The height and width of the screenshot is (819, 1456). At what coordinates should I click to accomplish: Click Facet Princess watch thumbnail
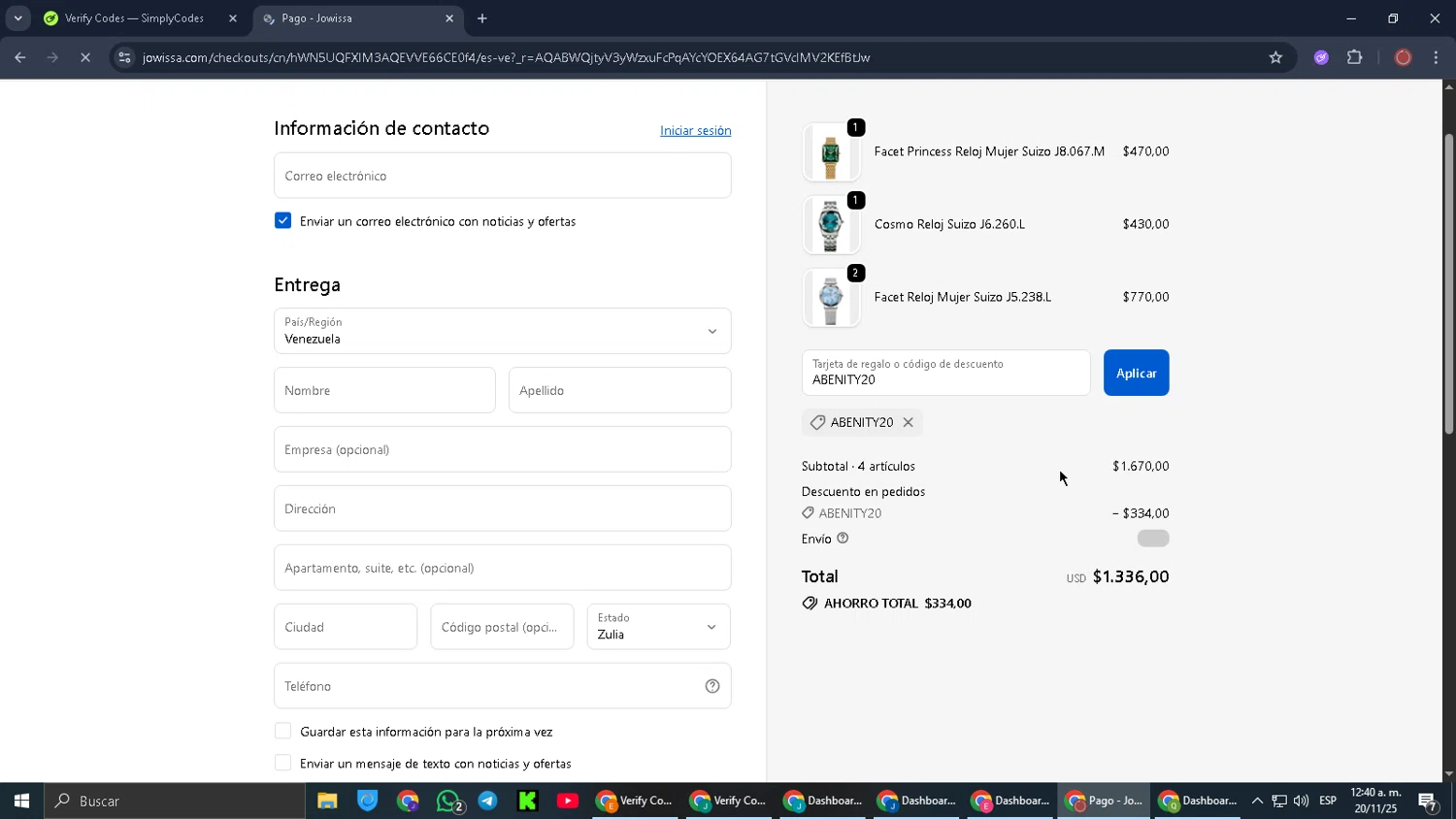[x=831, y=152]
